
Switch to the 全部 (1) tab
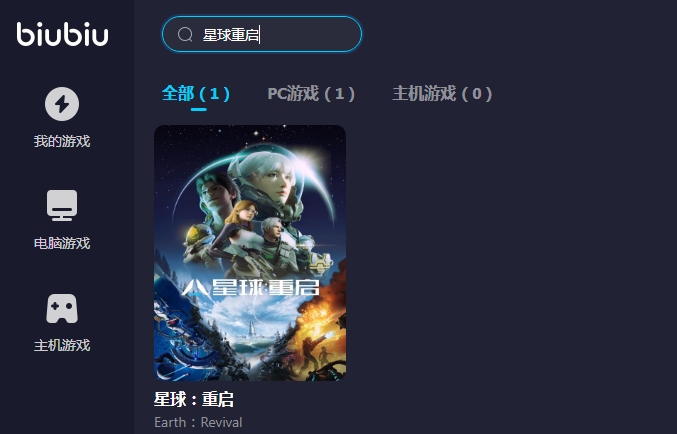point(196,93)
